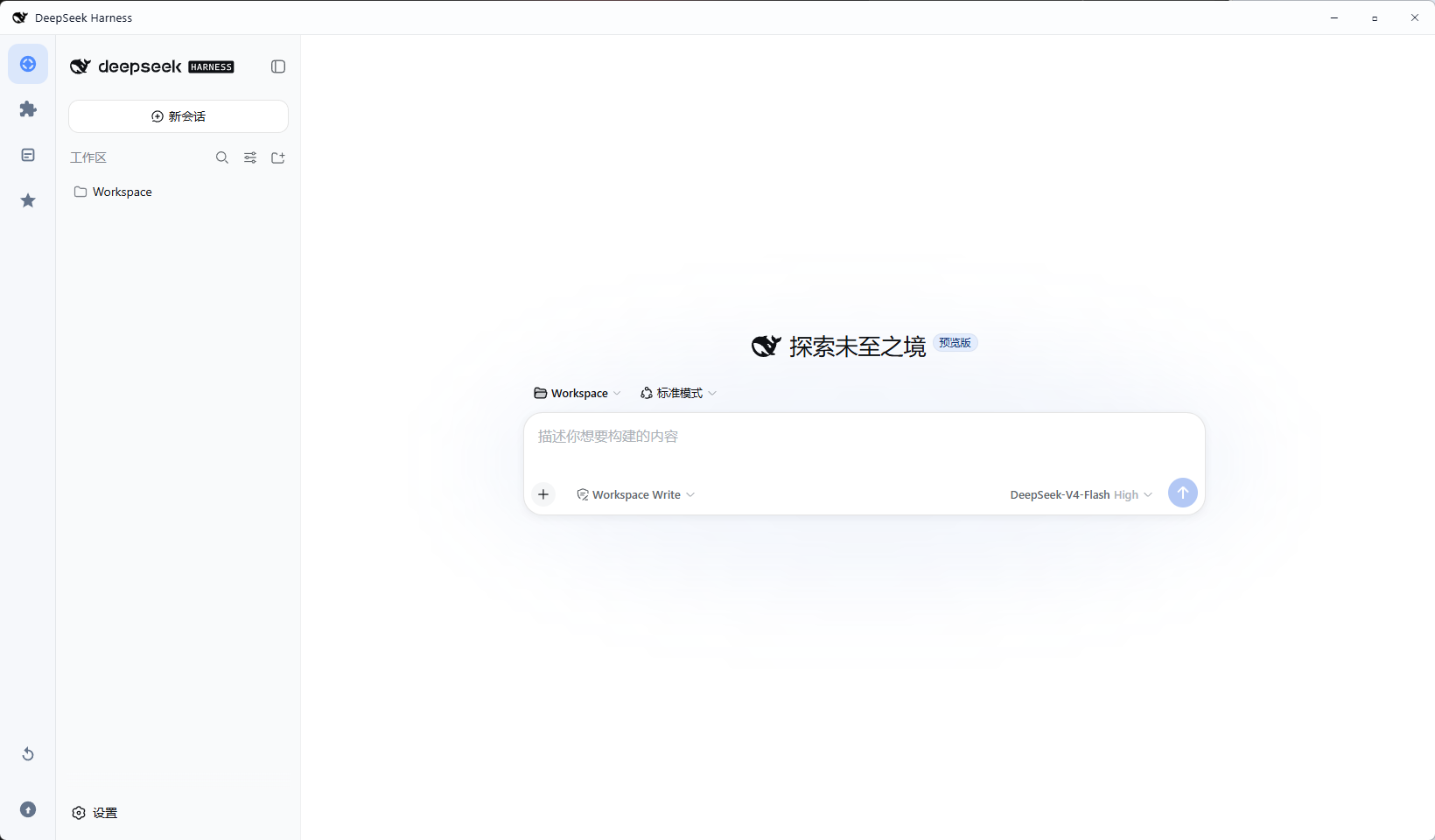Viewport: 1435px width, 840px height.
Task: Close the DeepSeek Harness window
Action: pyautogui.click(x=1415, y=17)
